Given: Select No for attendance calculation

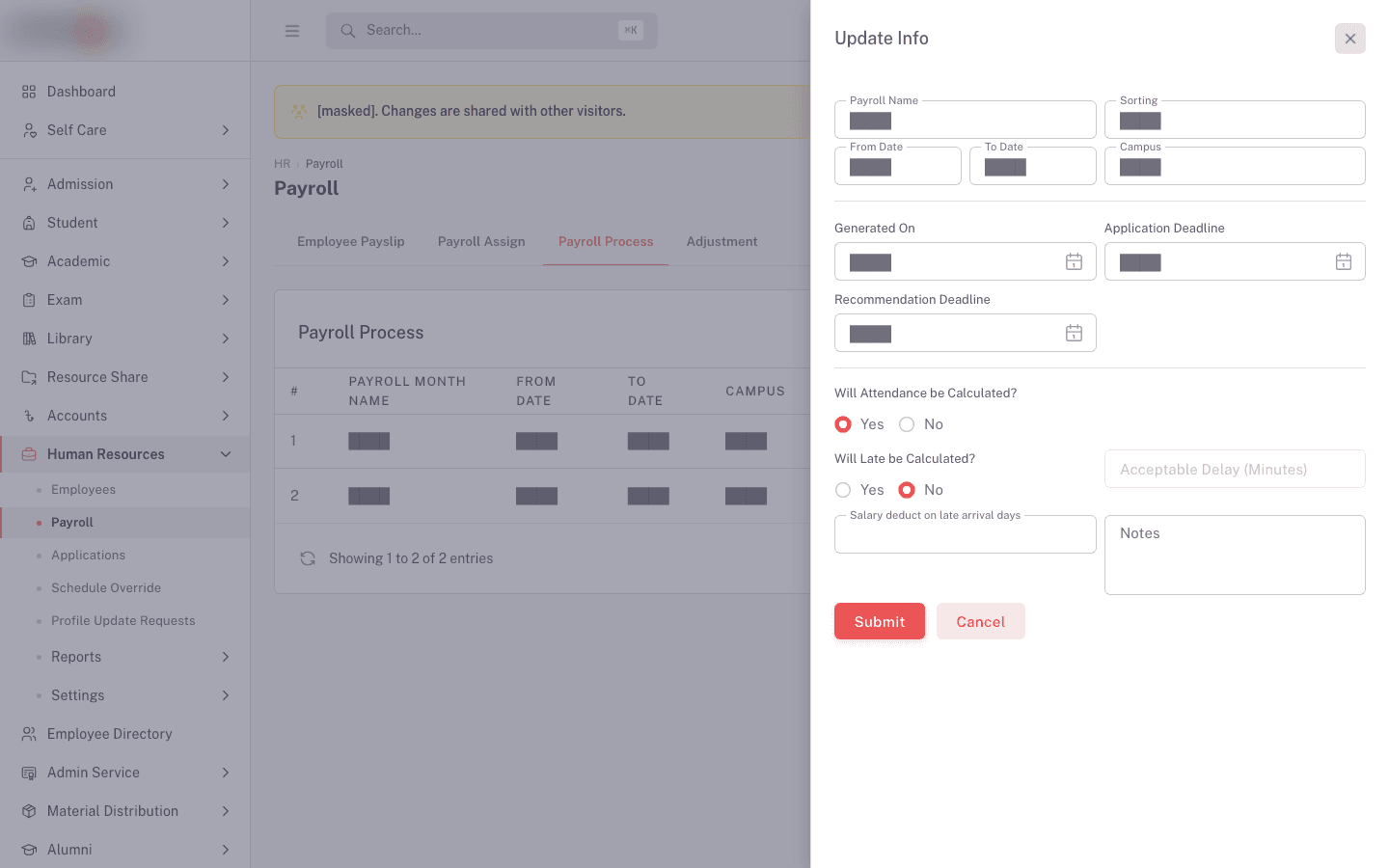Looking at the screenshot, I should point(907,424).
